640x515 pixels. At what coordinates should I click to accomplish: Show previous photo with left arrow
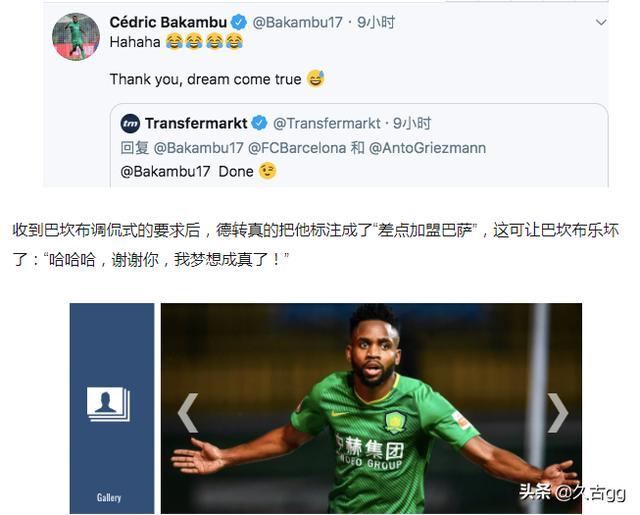point(188,413)
